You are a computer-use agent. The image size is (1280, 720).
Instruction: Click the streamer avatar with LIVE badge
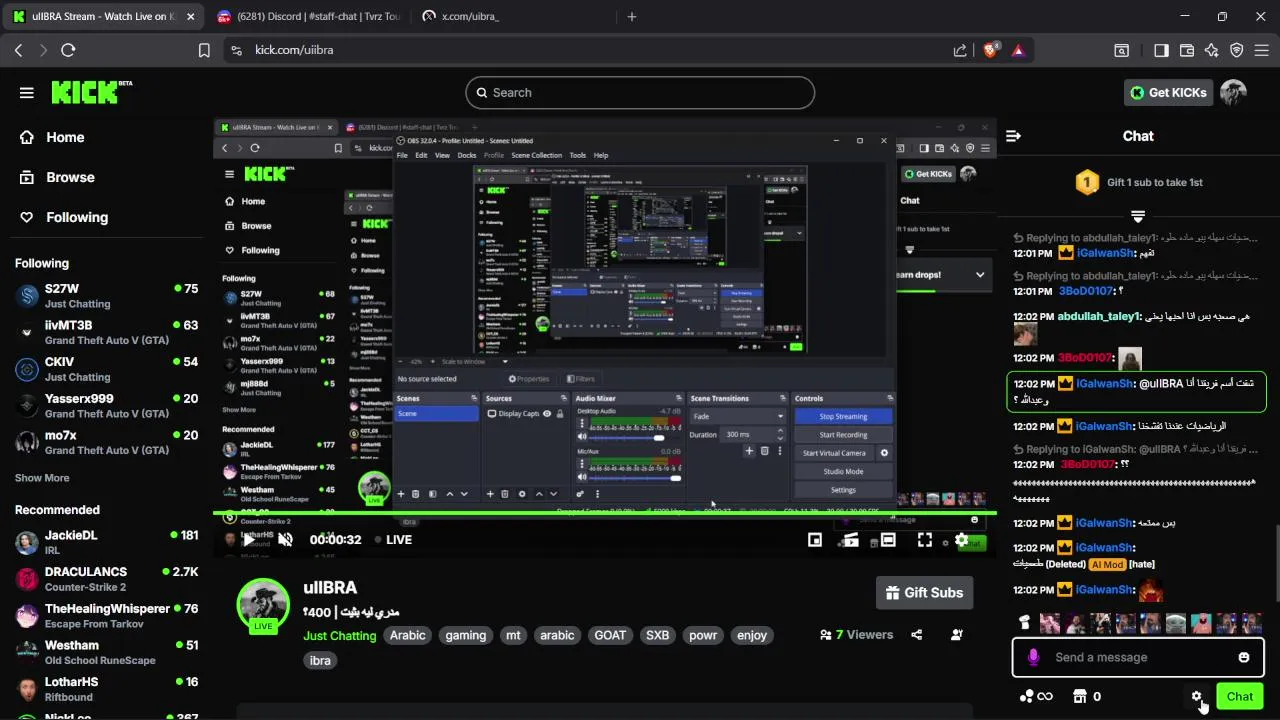(263, 605)
